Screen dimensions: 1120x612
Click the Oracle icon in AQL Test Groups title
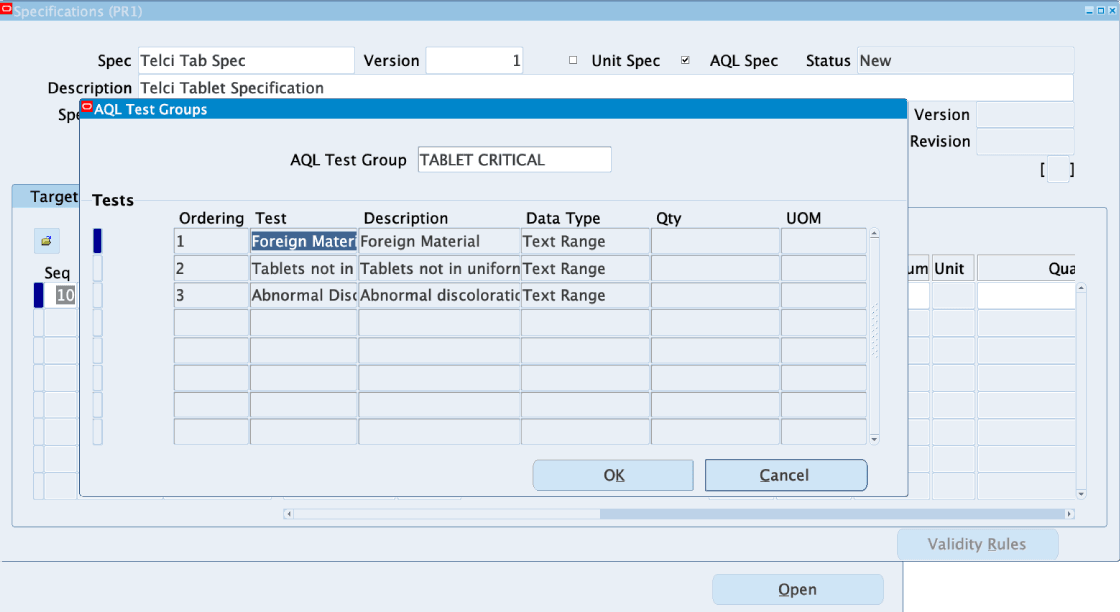(87, 108)
